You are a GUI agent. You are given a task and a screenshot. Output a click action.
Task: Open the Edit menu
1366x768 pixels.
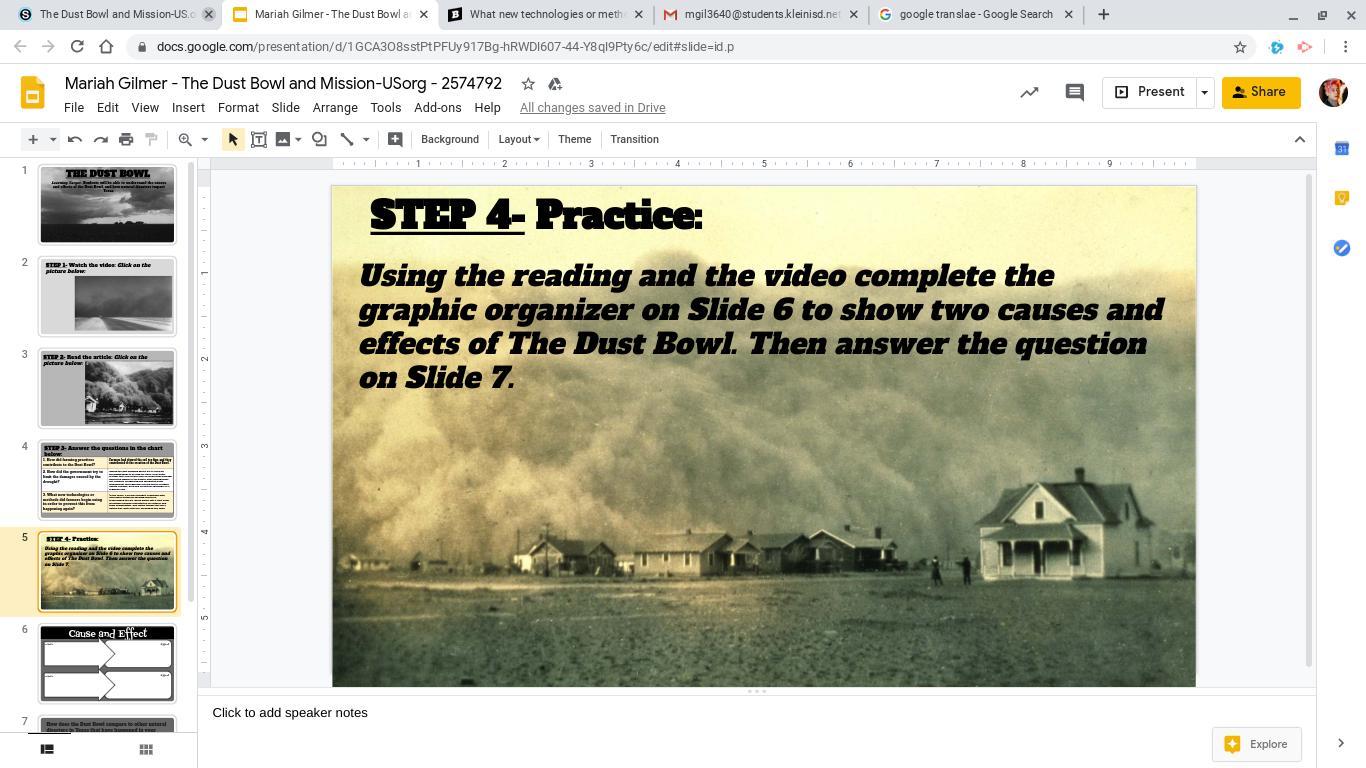[x=107, y=108]
